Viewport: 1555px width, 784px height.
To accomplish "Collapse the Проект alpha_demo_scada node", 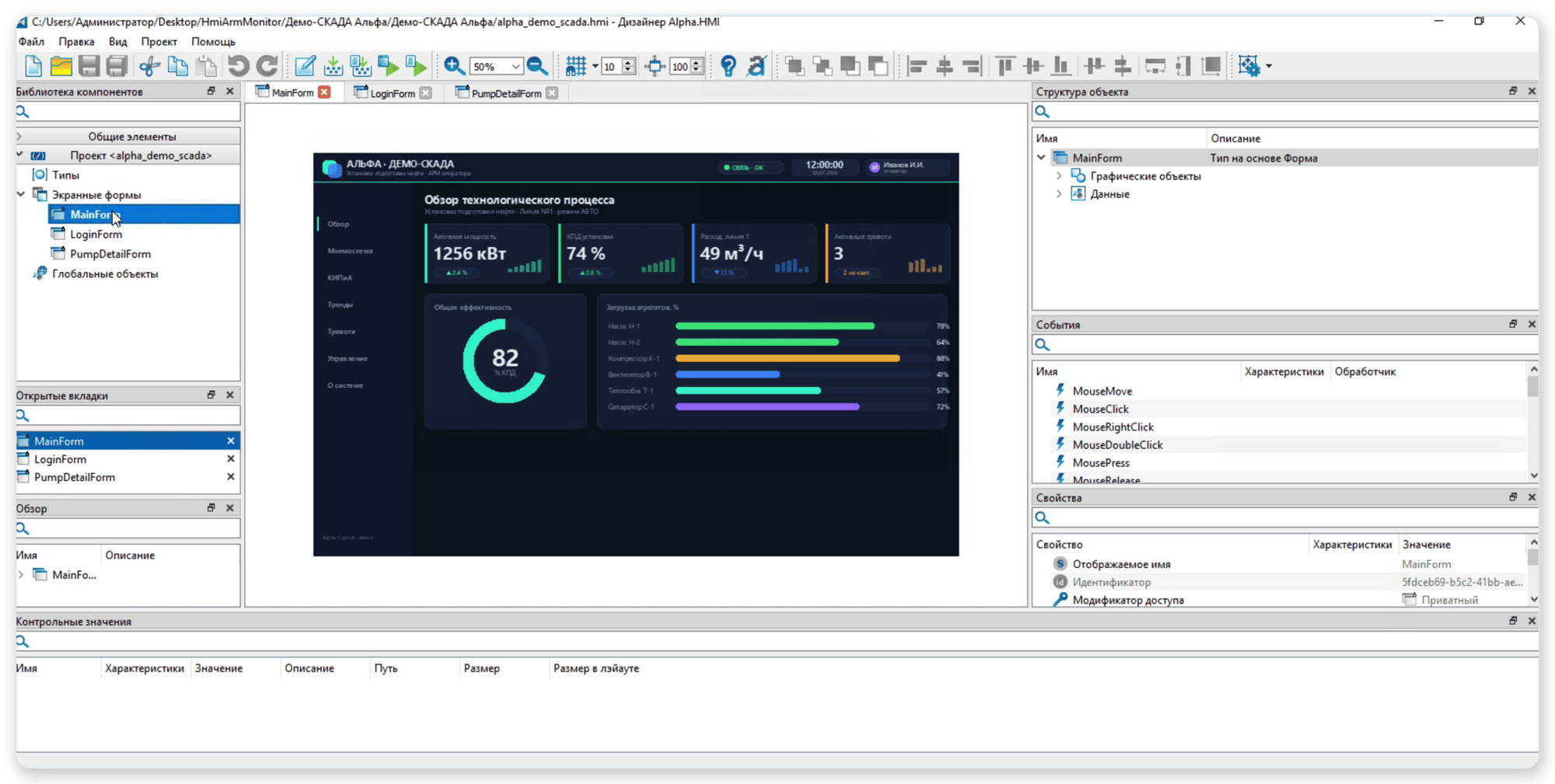I will 20,155.
